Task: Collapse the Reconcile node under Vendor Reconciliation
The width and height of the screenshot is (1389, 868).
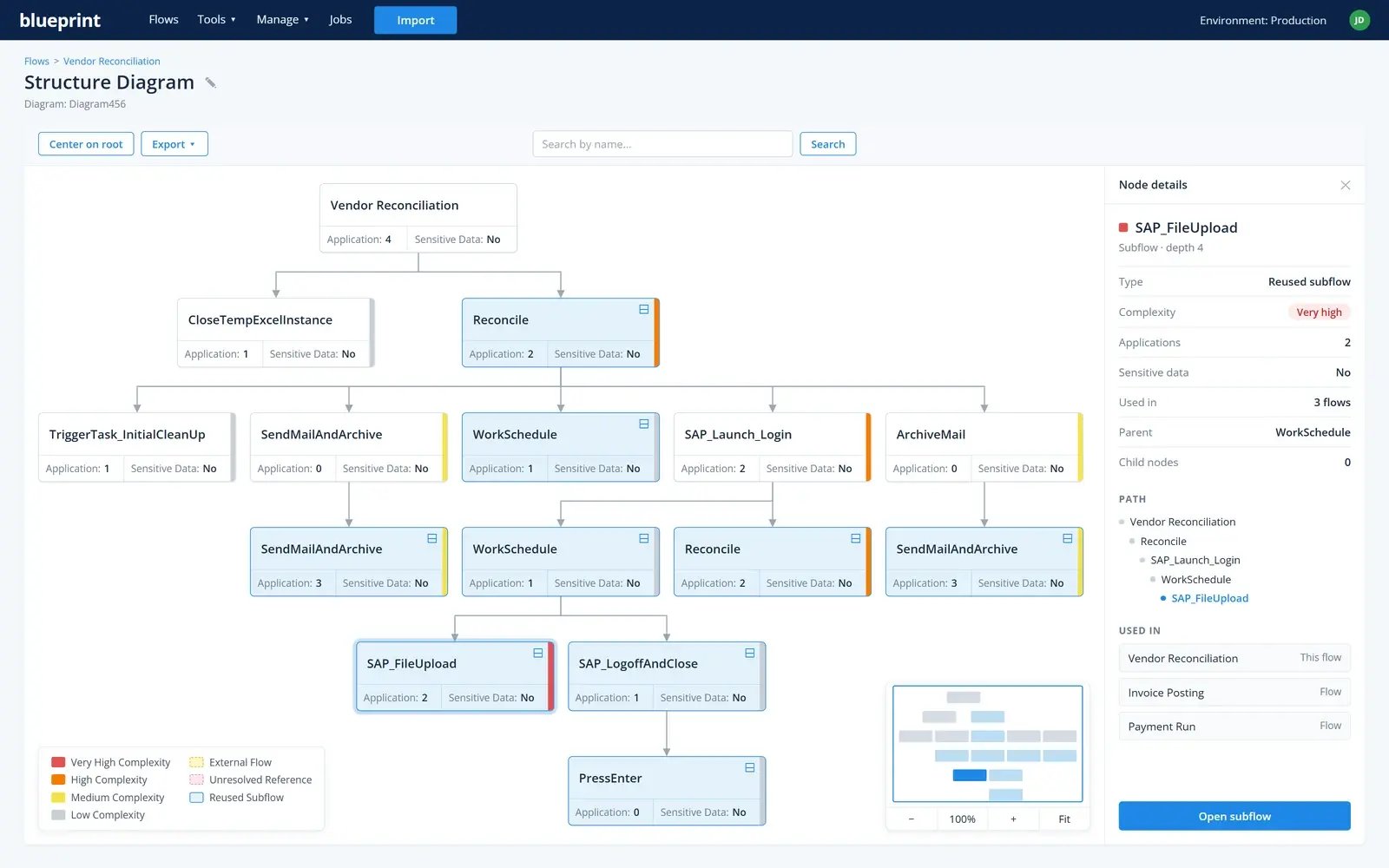Action: (644, 309)
